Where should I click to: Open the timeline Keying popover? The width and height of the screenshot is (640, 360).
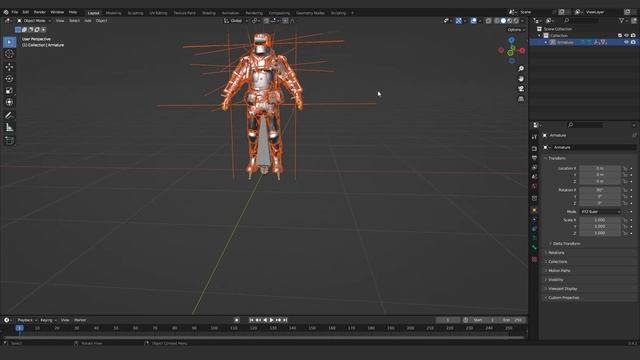pos(48,320)
